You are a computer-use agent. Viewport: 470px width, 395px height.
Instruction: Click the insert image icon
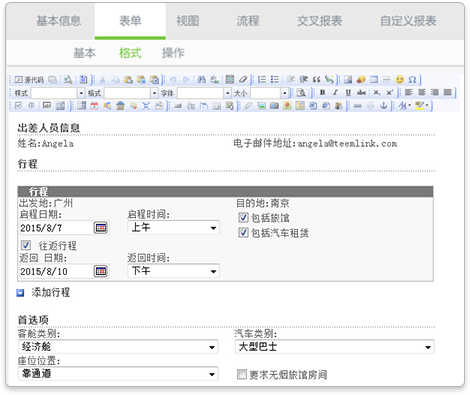348,80
